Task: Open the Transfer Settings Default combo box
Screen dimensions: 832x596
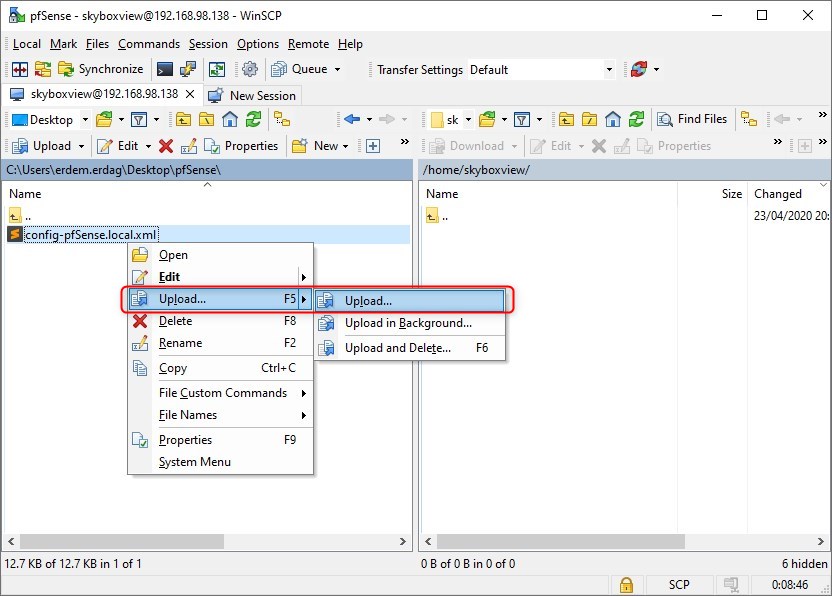Action: point(541,70)
